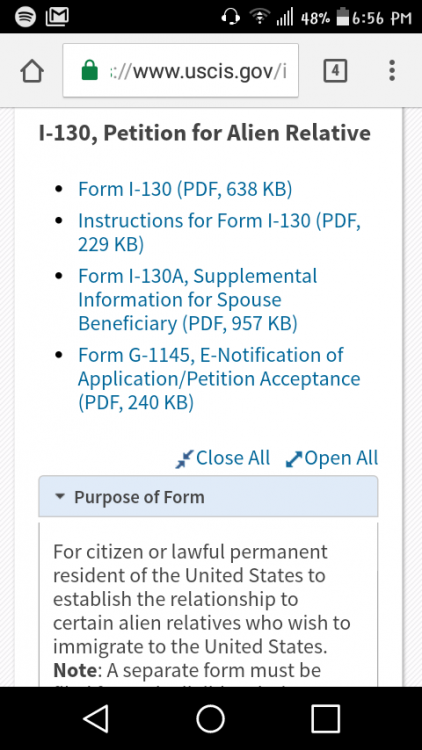Open Form G-1145 E-Notification link
Image resolution: width=422 pixels, height=750 pixels.
click(219, 379)
